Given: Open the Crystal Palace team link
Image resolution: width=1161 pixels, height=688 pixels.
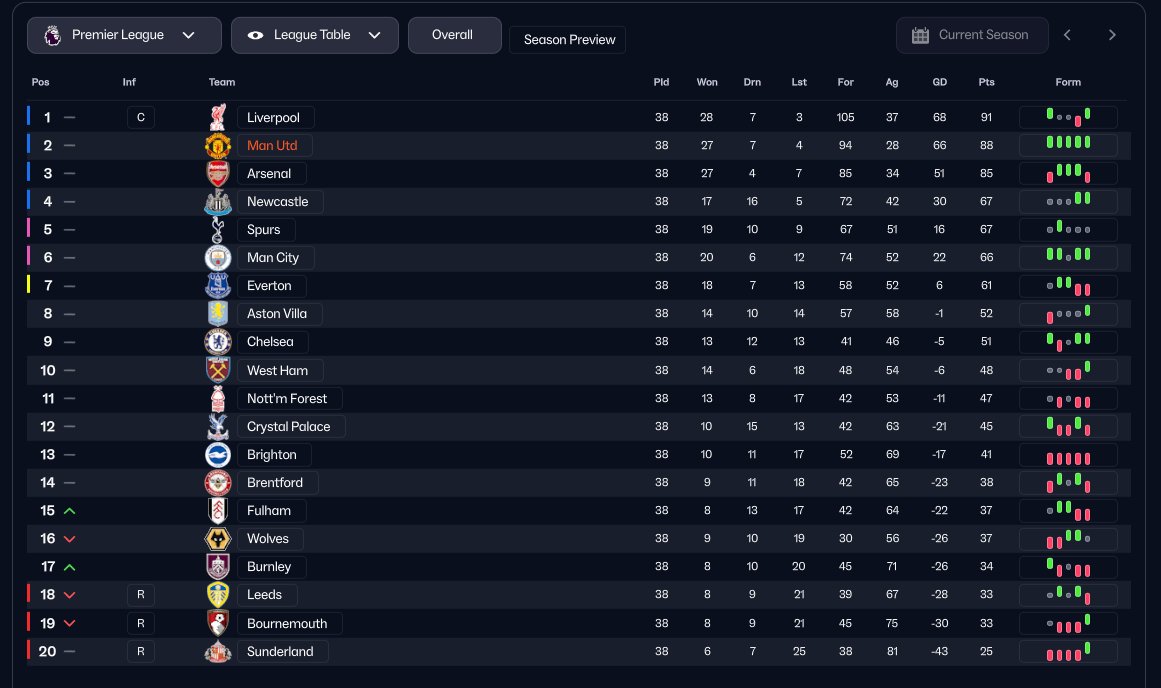Looking at the screenshot, I should tap(289, 427).
